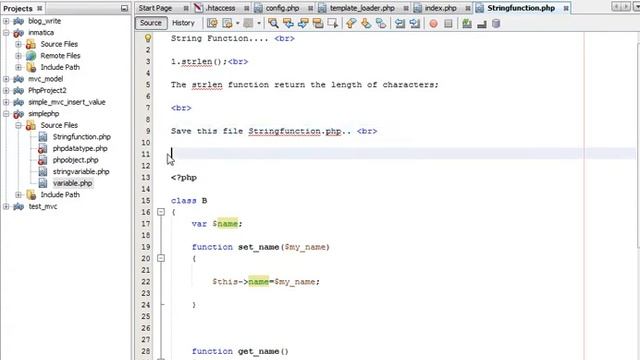Screen dimensions: 640x360
Task: Click the '<?php' opening tag text
Action: (184, 178)
